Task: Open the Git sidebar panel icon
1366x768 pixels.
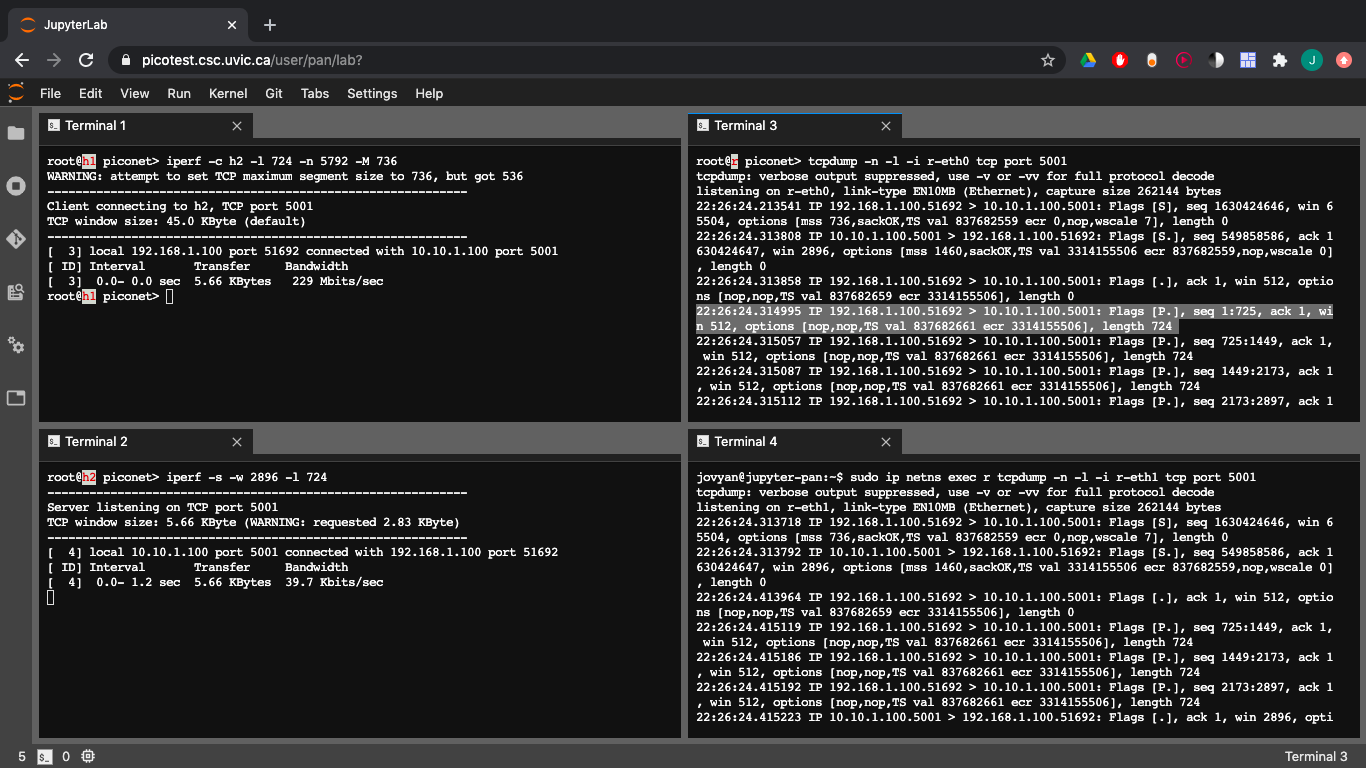Action: pos(16,239)
